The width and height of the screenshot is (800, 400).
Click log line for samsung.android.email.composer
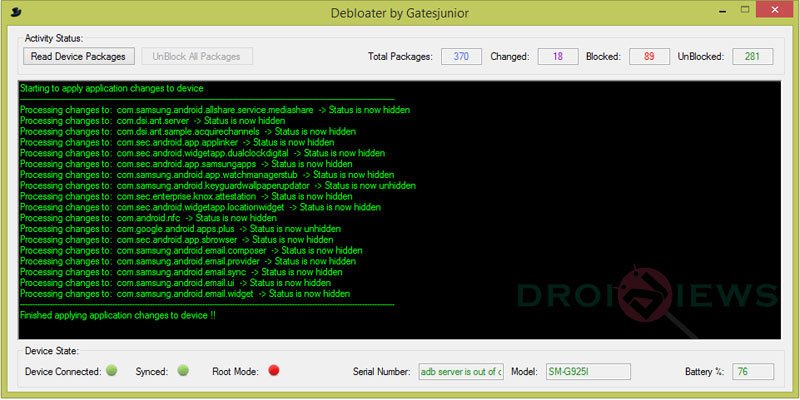tap(191, 251)
